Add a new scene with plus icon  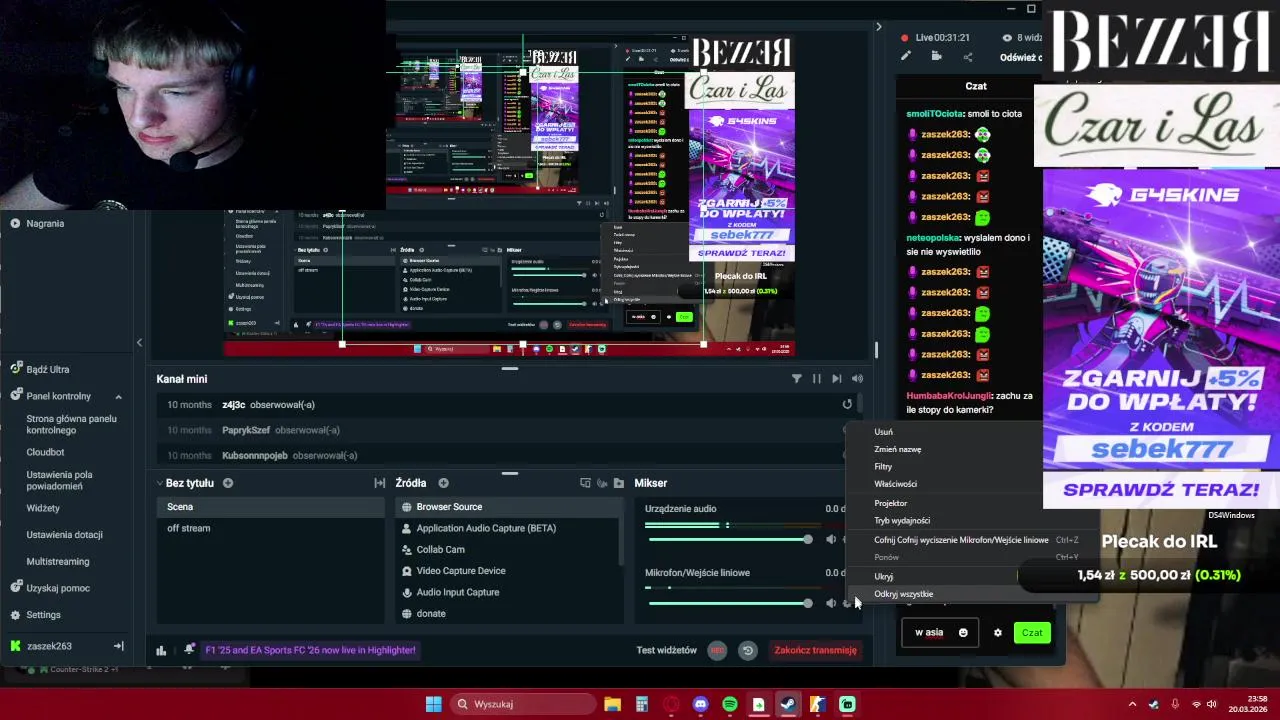(x=228, y=483)
